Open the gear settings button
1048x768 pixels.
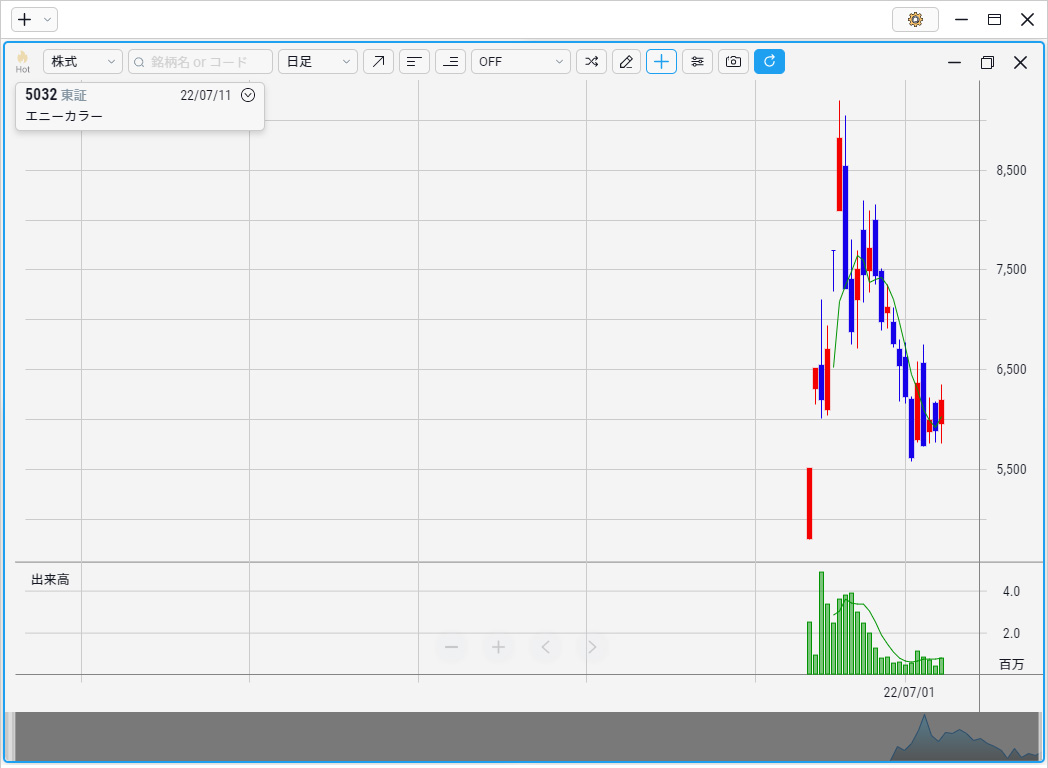coord(915,19)
